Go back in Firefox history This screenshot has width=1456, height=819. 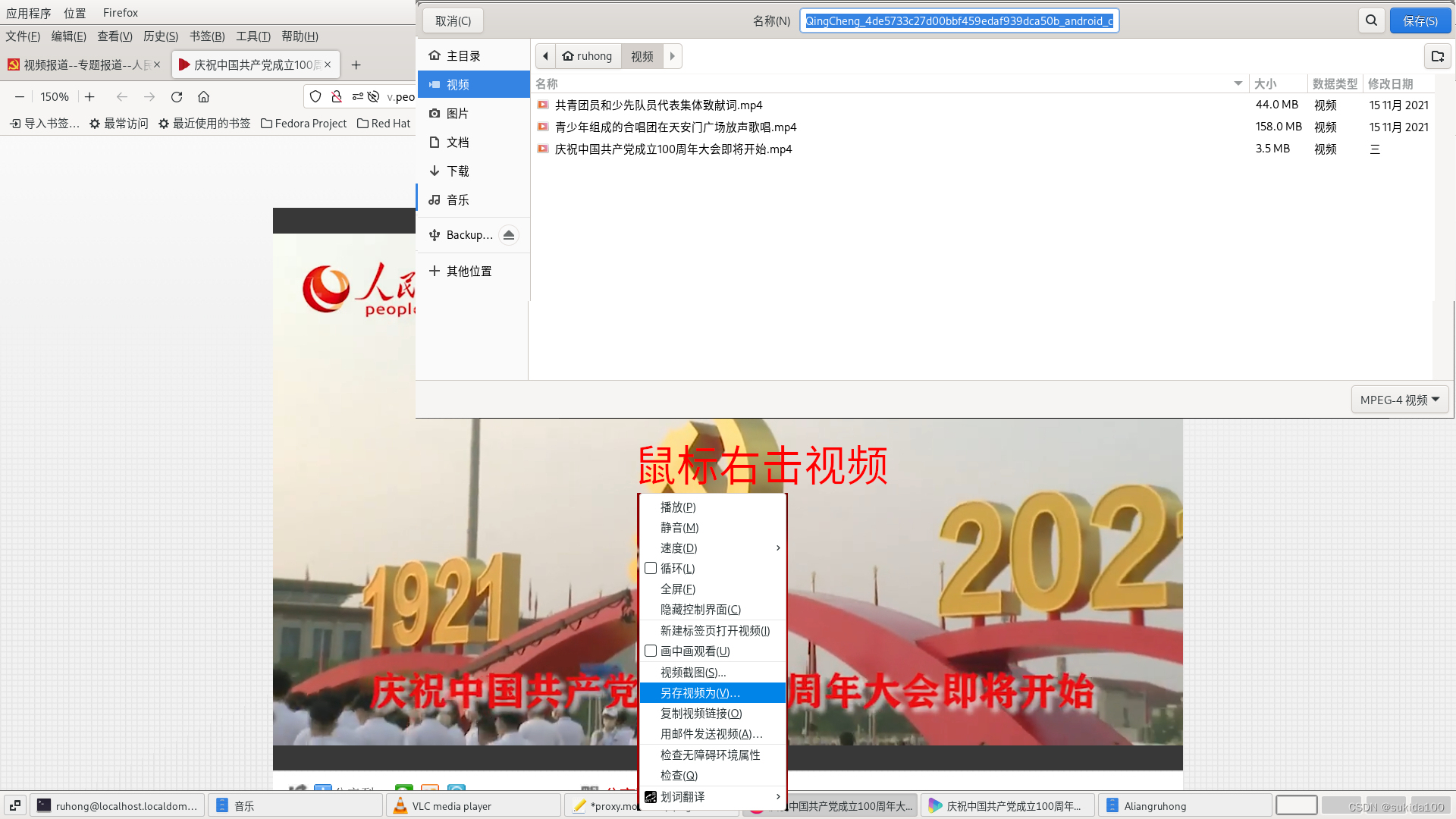click(122, 97)
